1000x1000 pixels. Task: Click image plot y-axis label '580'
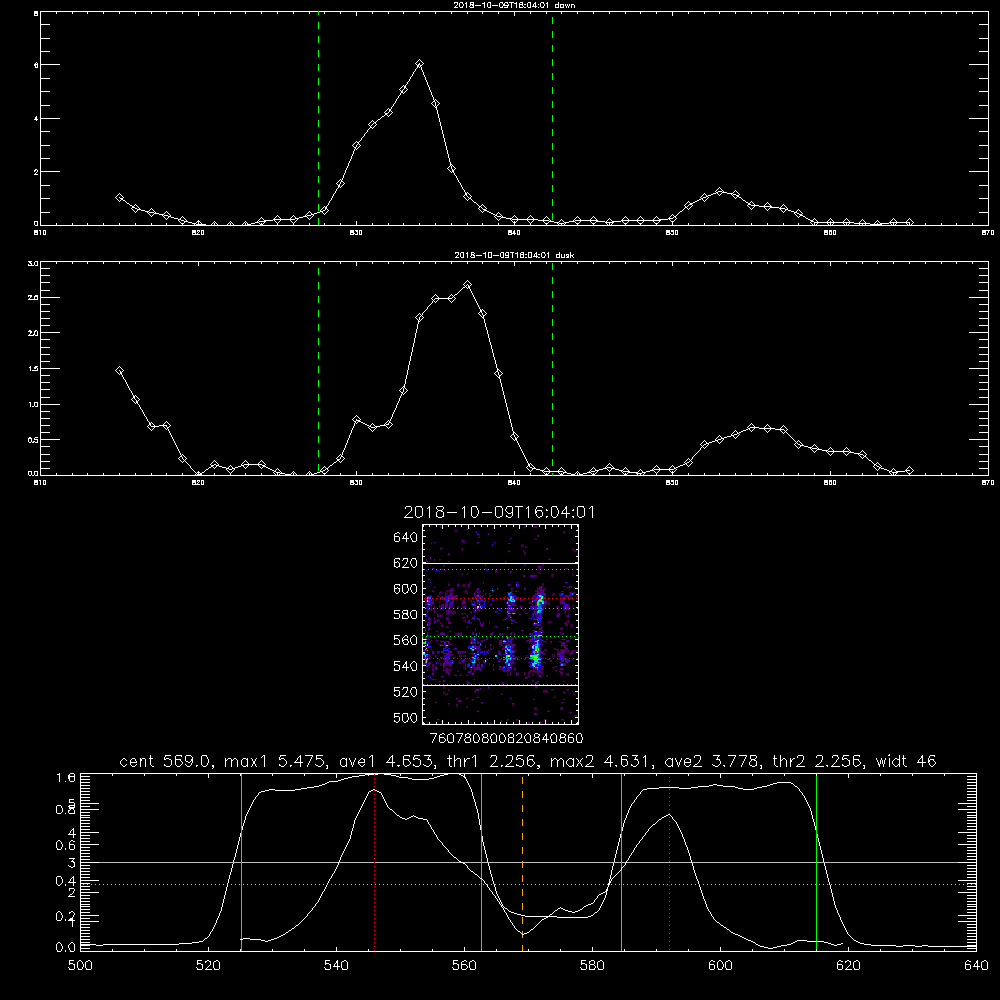[406, 615]
